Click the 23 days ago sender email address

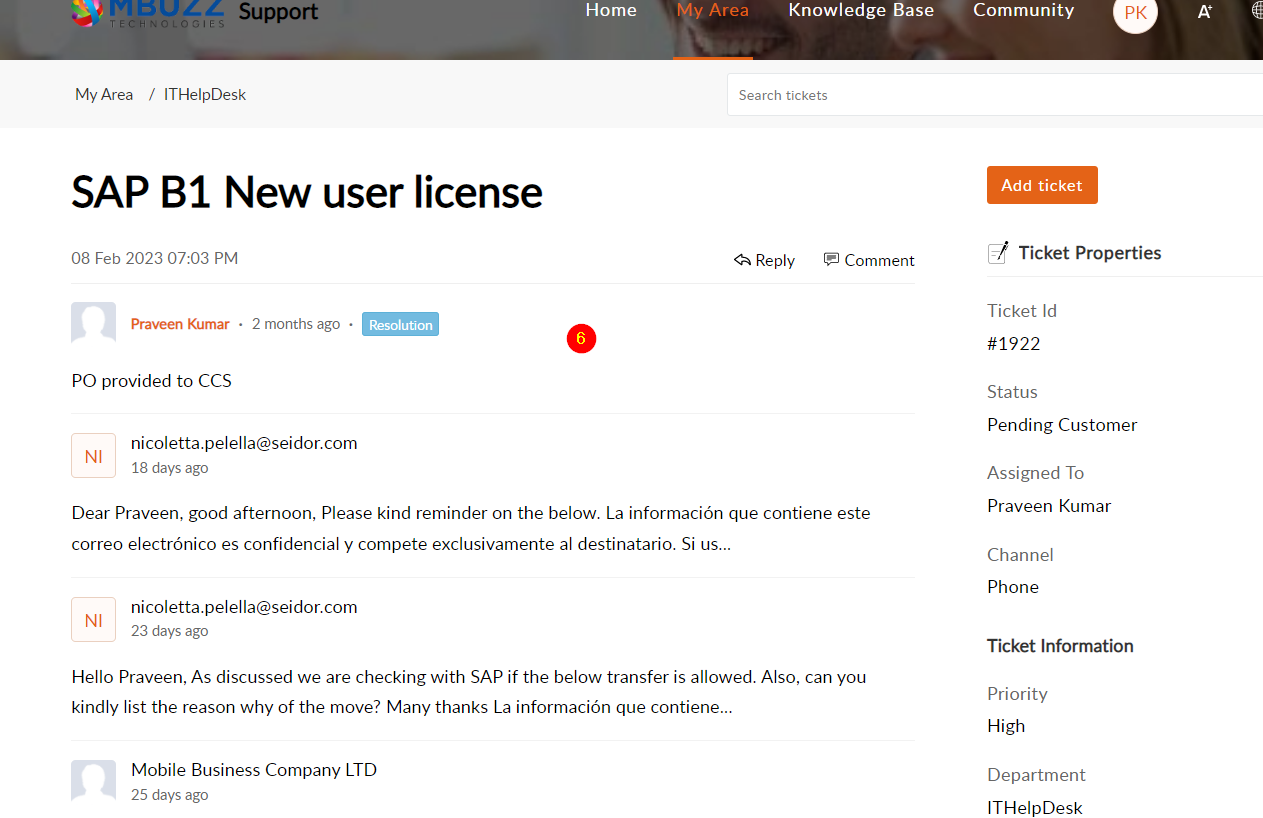244,607
